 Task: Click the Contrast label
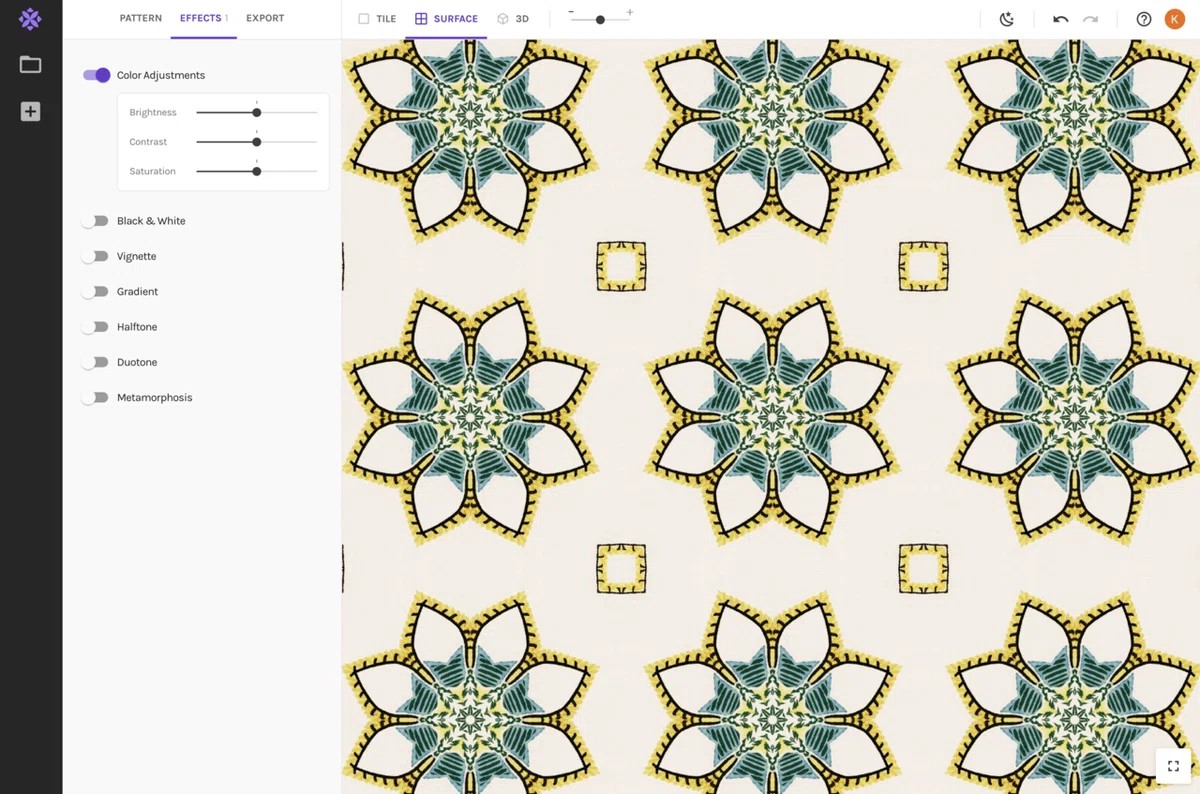(x=148, y=142)
